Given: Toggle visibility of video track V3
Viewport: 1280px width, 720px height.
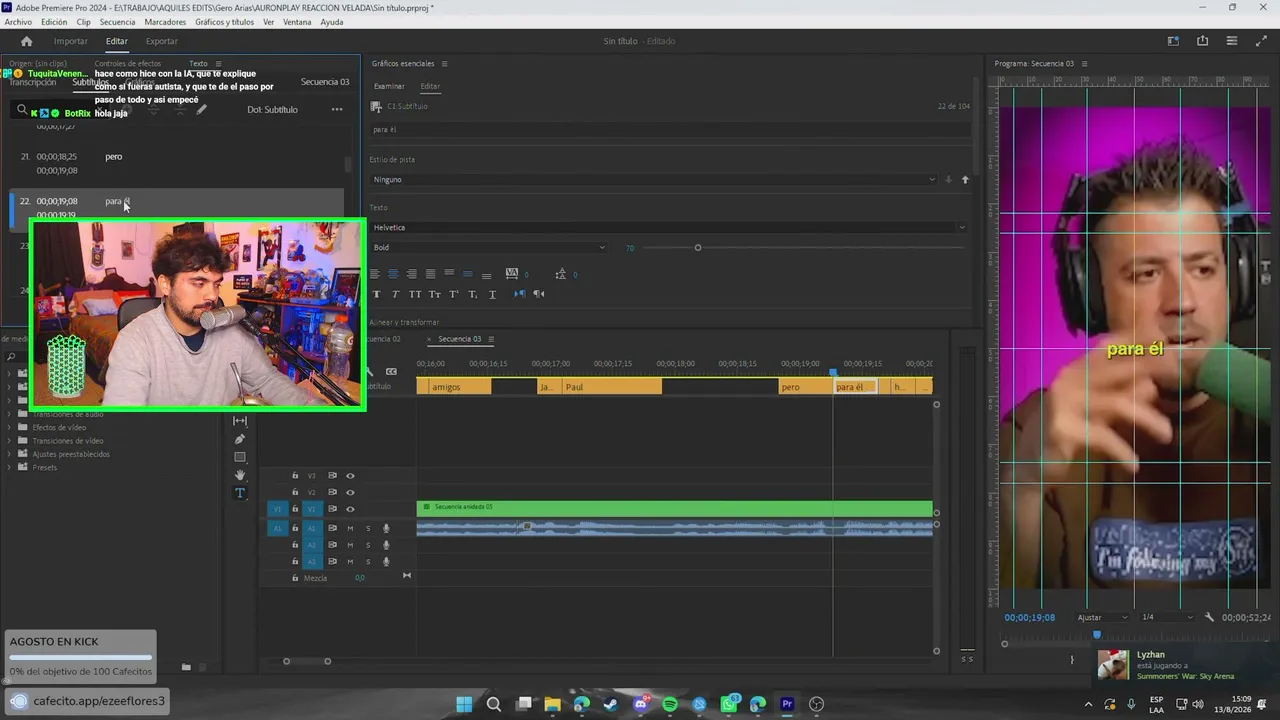Looking at the screenshot, I should pos(350,476).
